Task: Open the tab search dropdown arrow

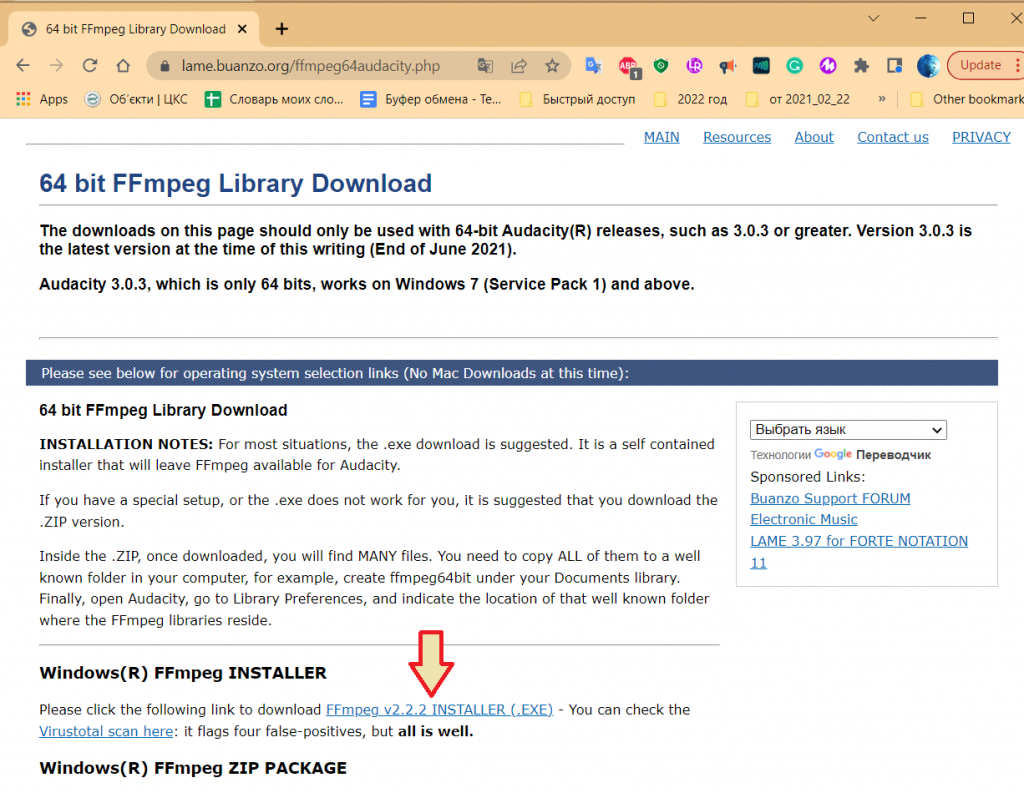Action: coord(873,18)
